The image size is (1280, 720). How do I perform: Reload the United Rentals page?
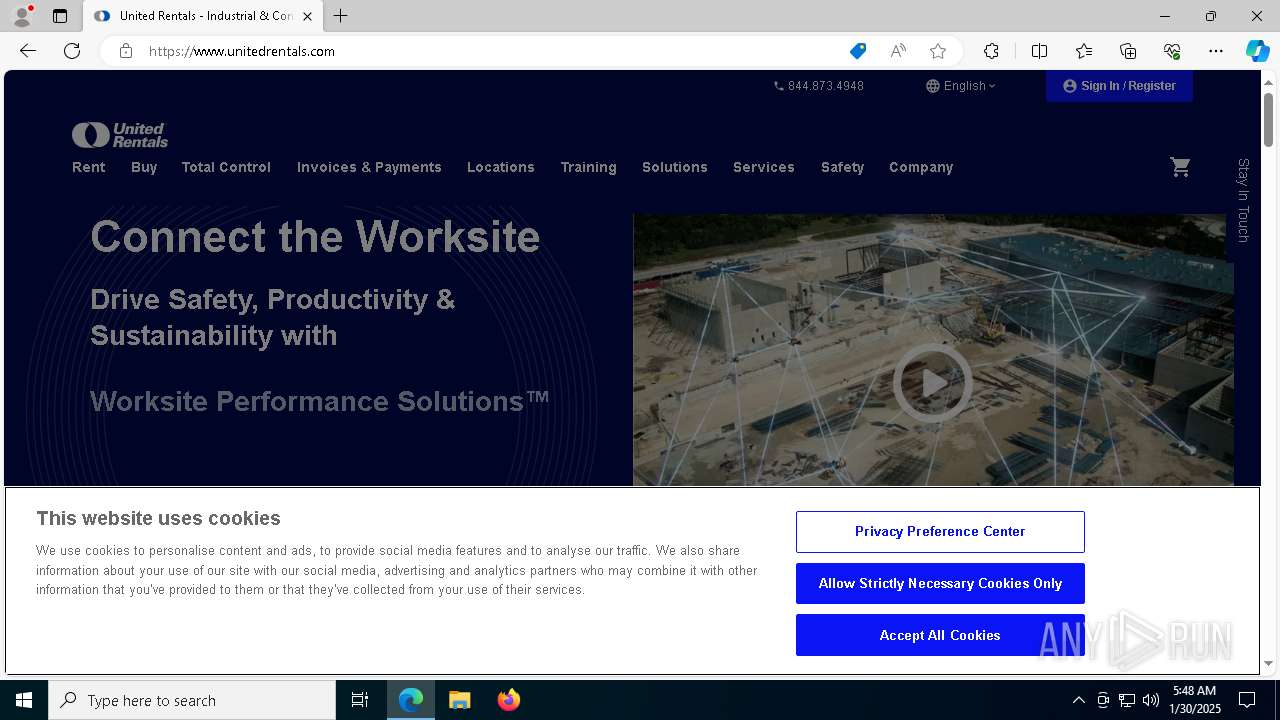(x=72, y=51)
